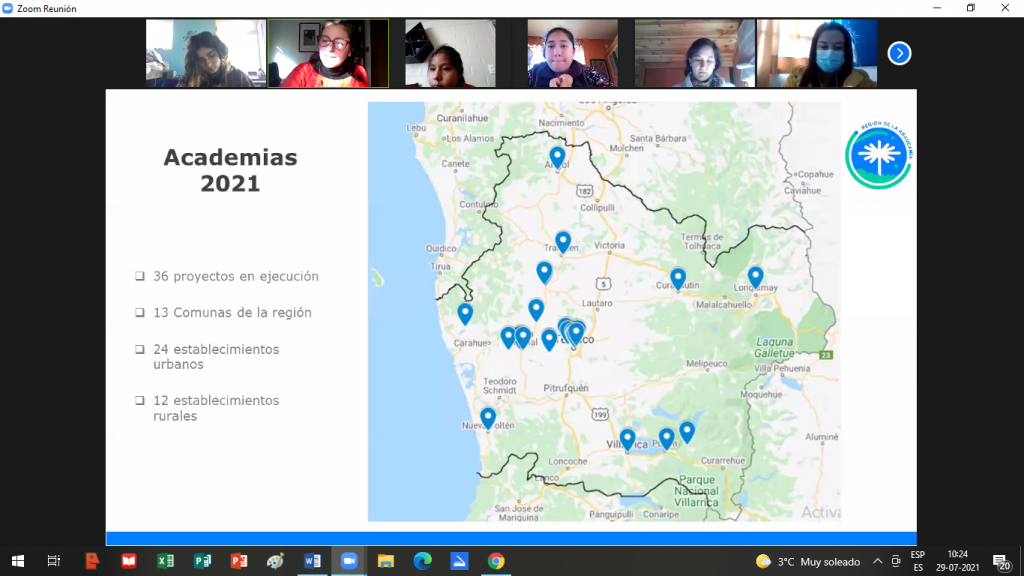Screen dimensions: 1024x576
Task: Open the Windows Start menu
Action: pyautogui.click(x=18, y=561)
